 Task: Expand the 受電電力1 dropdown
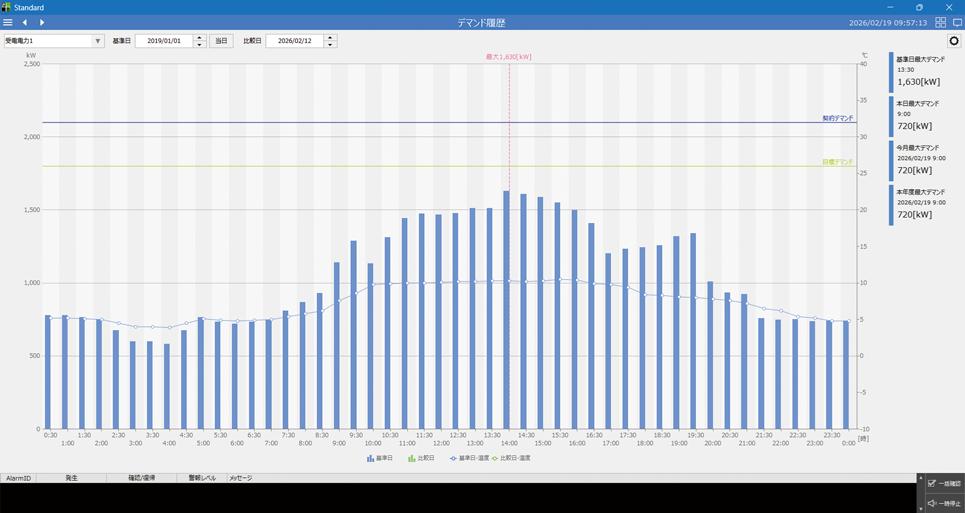[97, 41]
